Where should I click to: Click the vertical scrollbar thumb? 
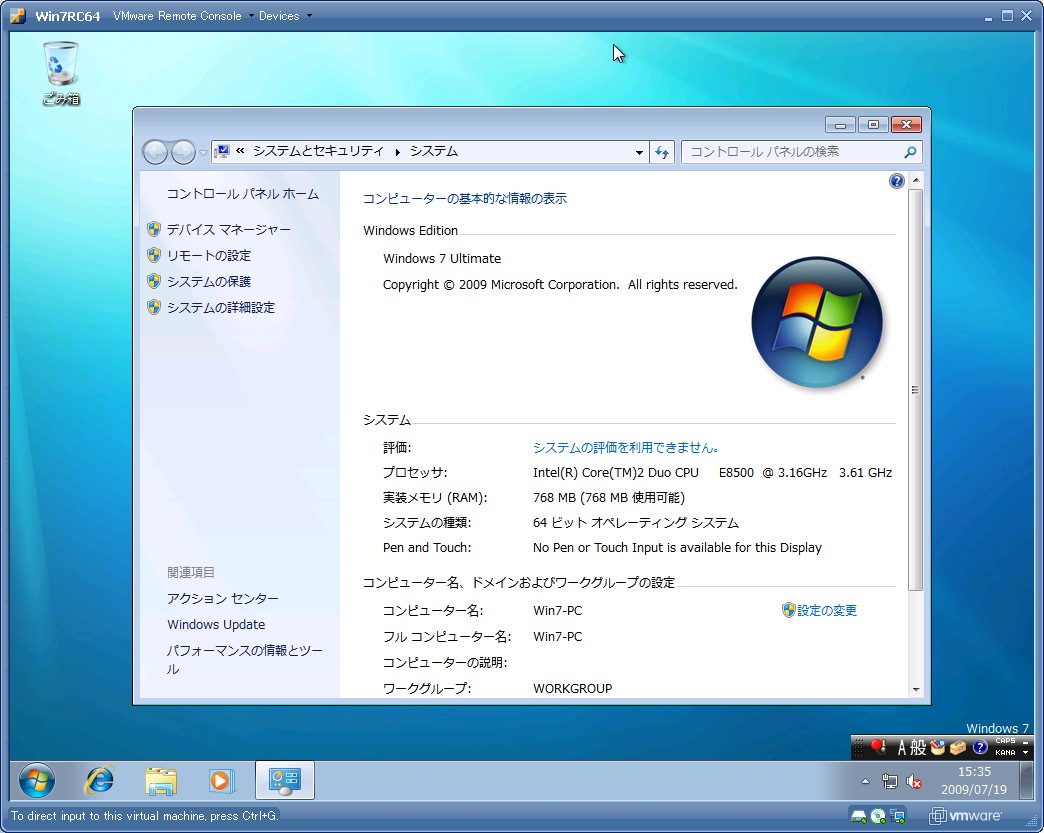tap(915, 390)
